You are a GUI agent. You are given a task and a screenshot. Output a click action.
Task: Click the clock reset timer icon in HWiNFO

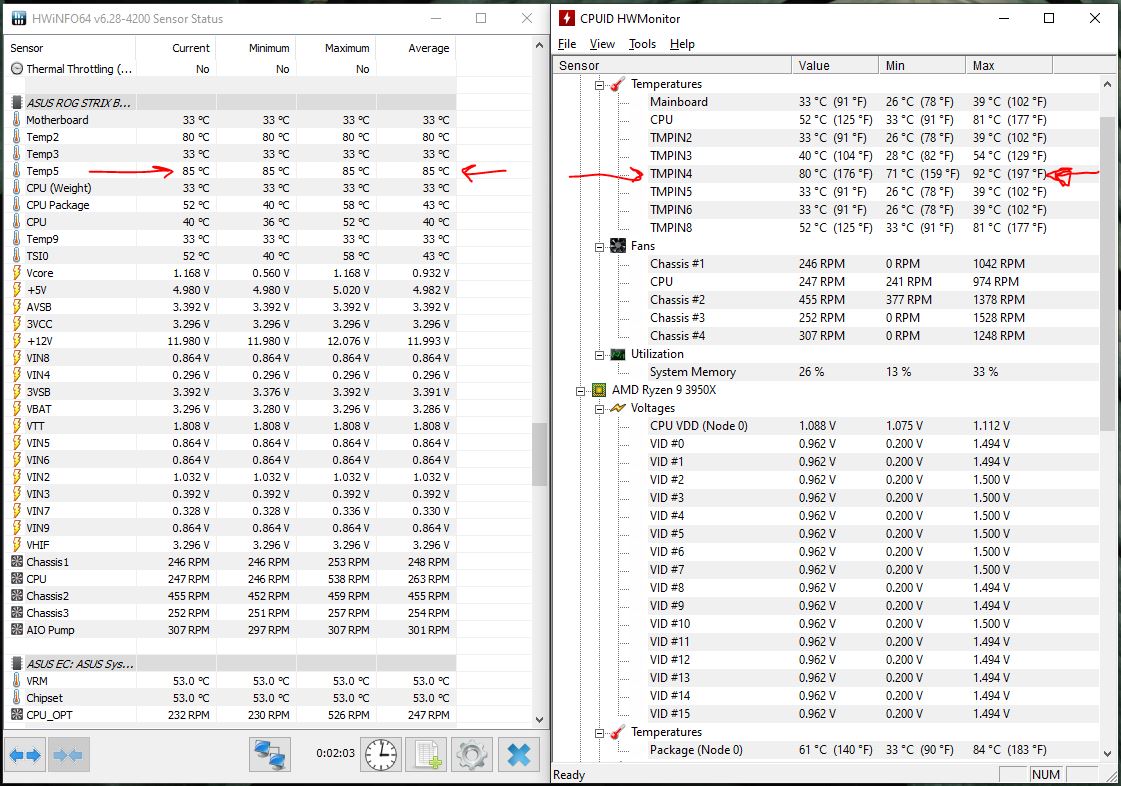381,755
